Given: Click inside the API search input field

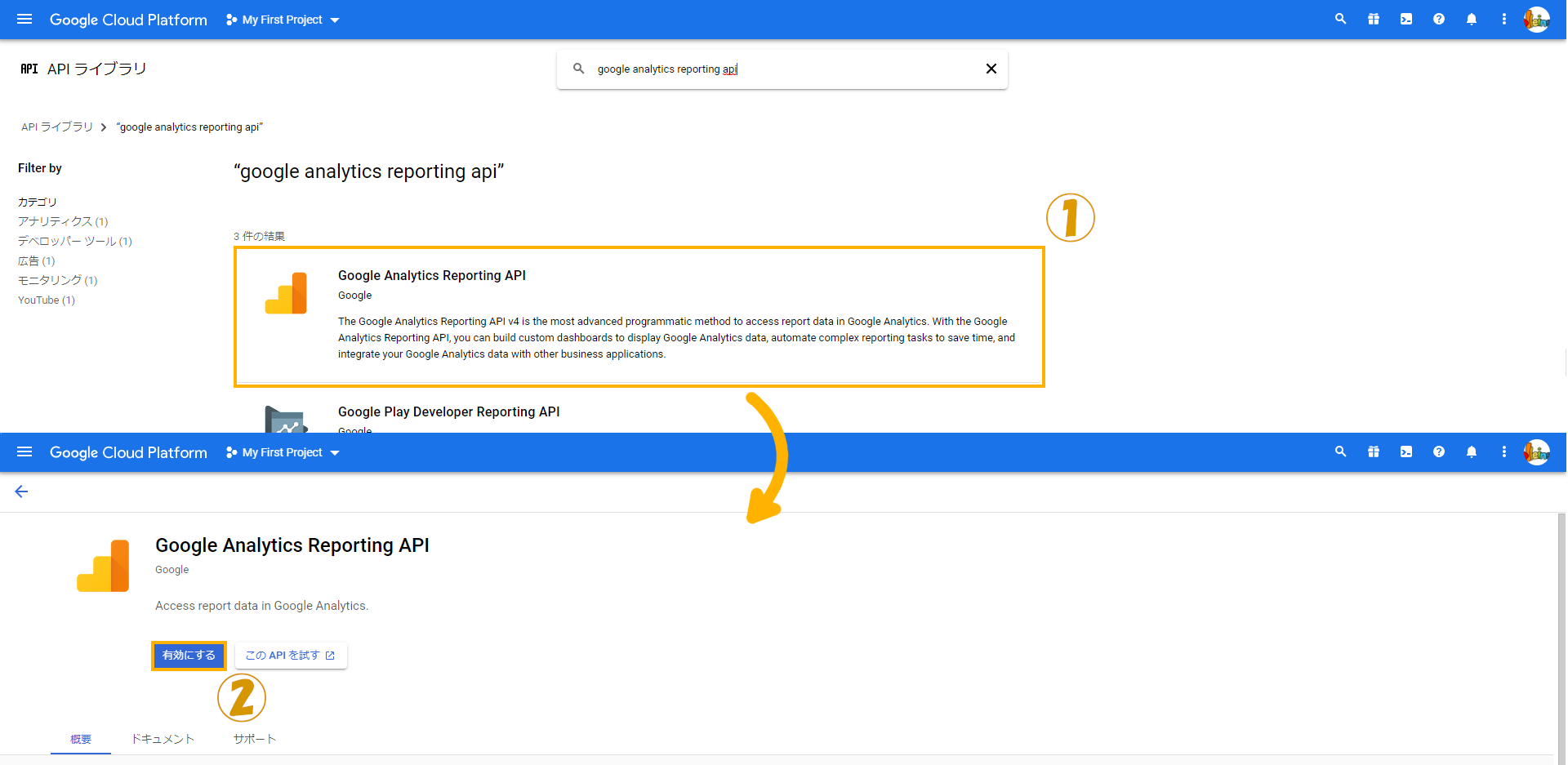Looking at the screenshot, I should pyautogui.click(x=776, y=69).
